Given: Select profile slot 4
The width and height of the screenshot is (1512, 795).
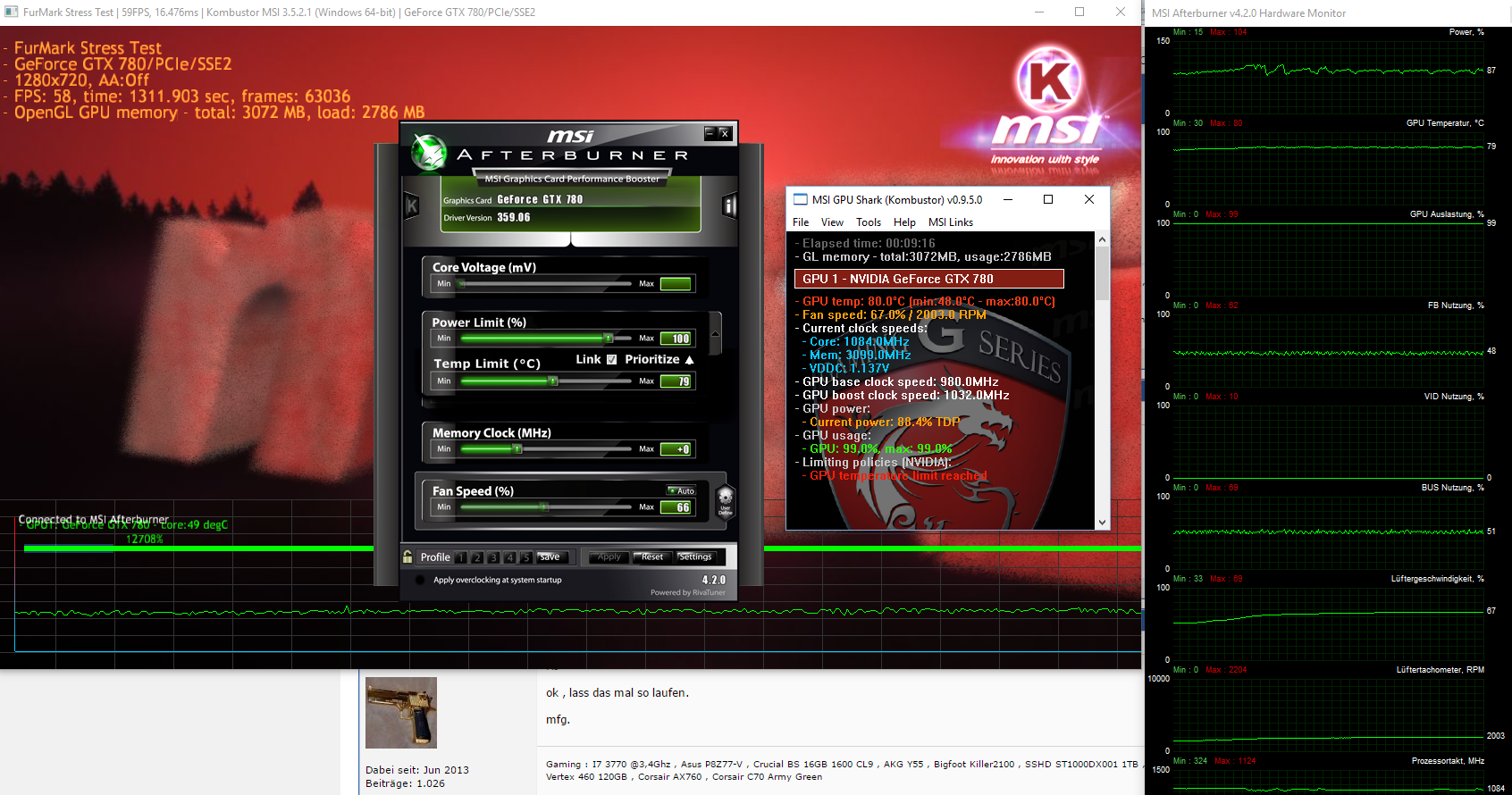Looking at the screenshot, I should pyautogui.click(x=509, y=557).
